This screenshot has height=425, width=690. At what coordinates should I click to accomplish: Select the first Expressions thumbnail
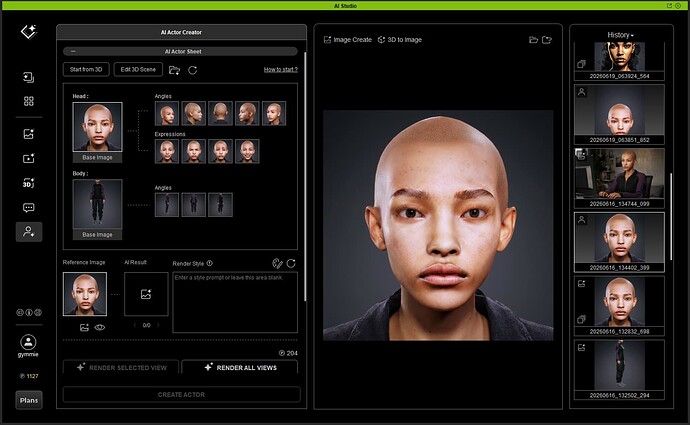pos(167,151)
